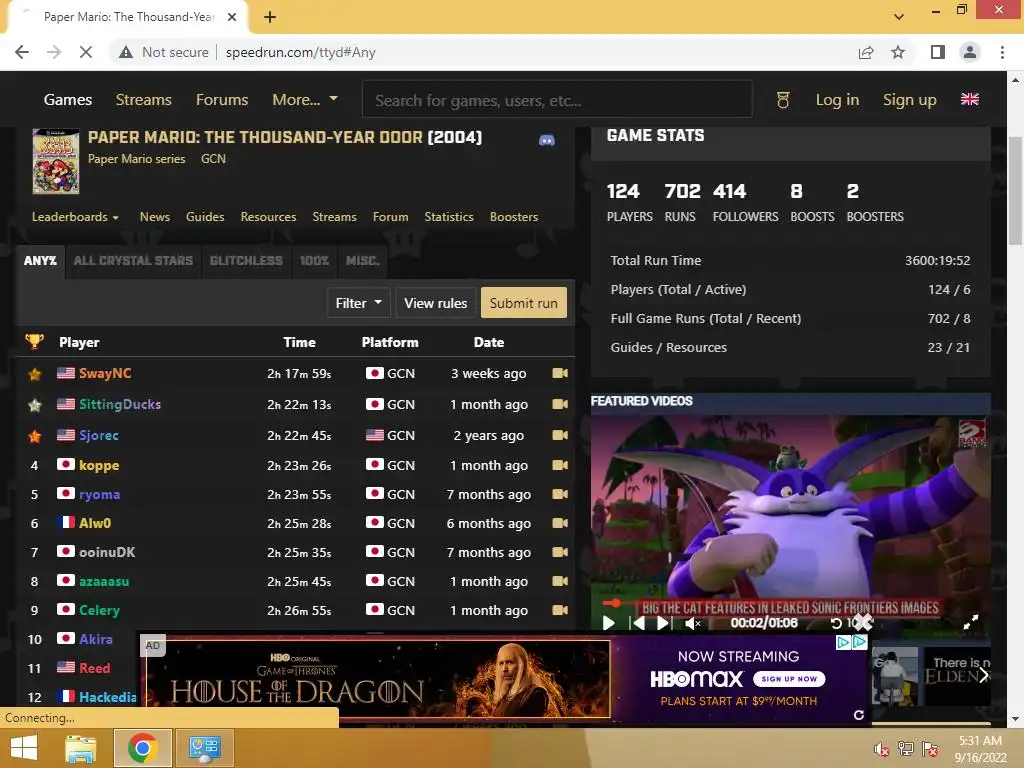Open the Games navigation item
Image resolution: width=1024 pixels, height=768 pixels.
click(x=68, y=100)
